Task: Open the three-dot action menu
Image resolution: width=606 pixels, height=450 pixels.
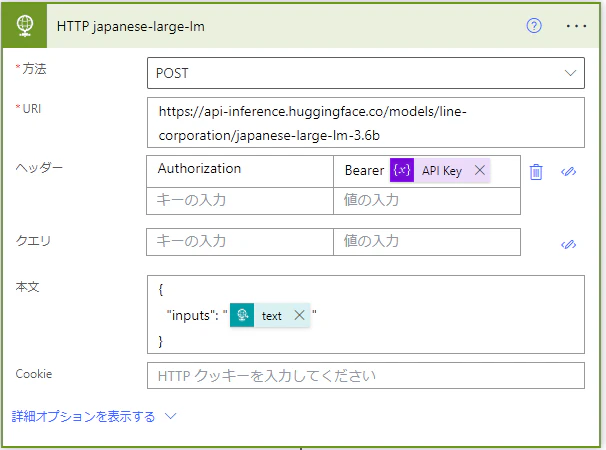Action: pyautogui.click(x=576, y=26)
